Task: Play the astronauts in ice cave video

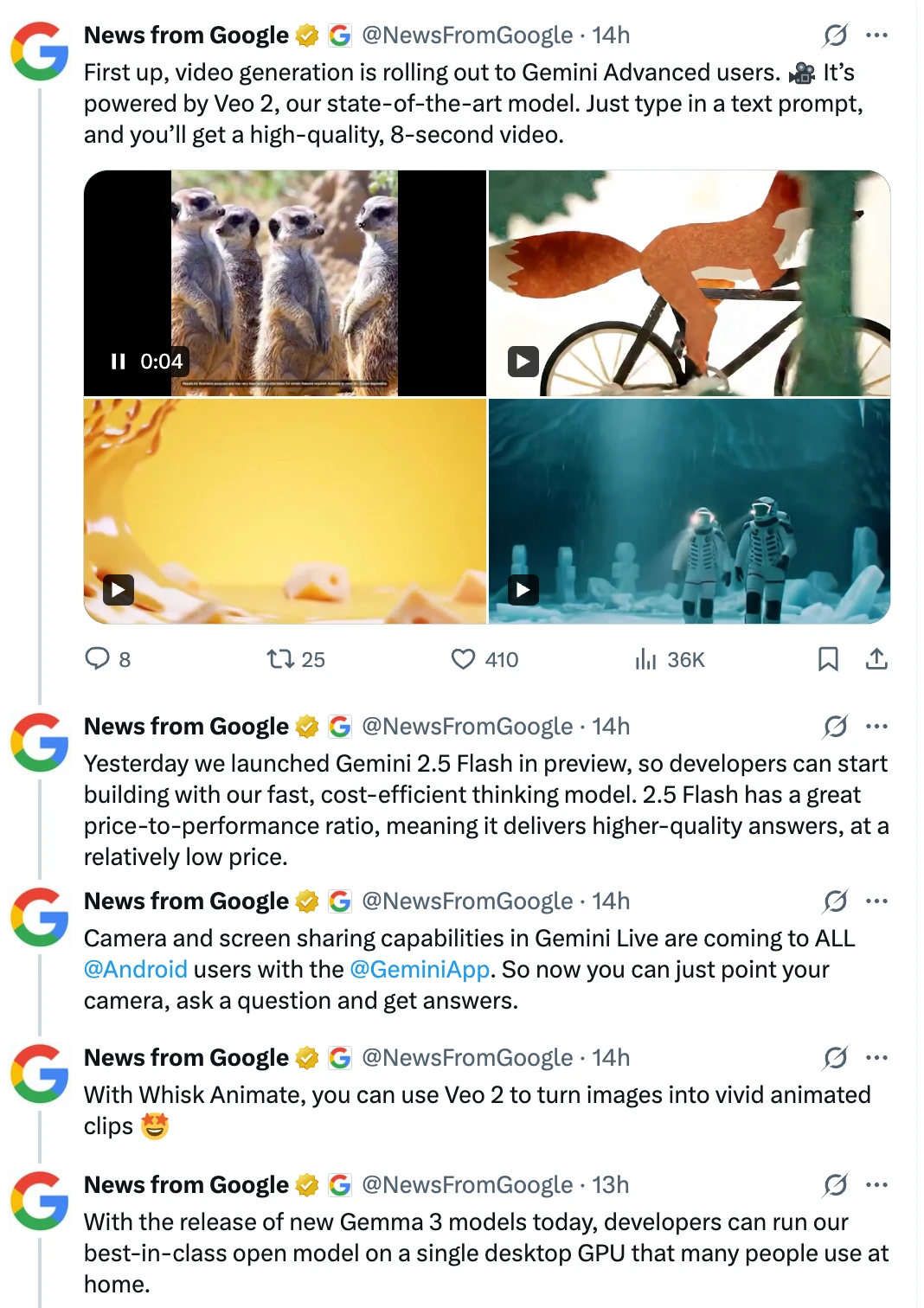Action: tap(523, 590)
